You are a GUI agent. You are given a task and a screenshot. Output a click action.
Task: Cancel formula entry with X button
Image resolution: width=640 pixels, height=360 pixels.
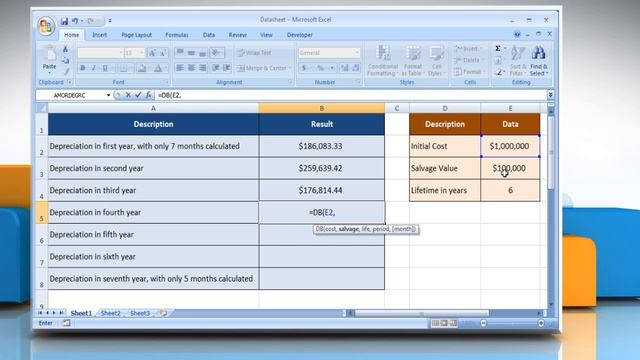tap(128, 95)
